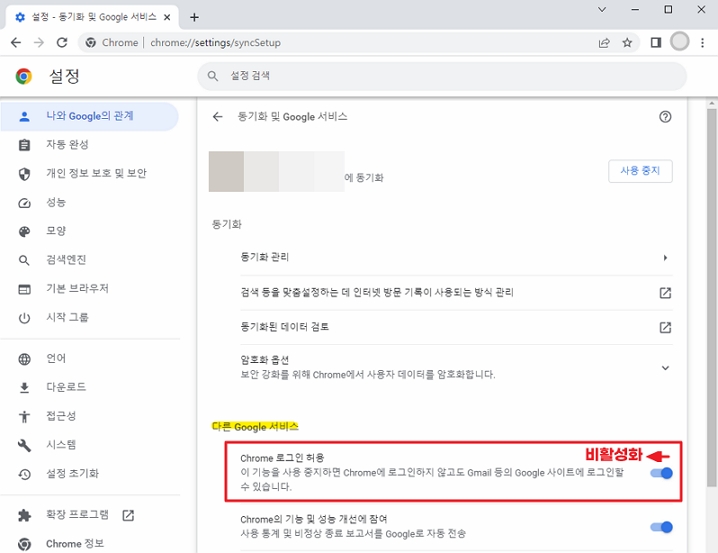The width and height of the screenshot is (718, 553).
Task: Open the side panel icon
Action: (656, 43)
